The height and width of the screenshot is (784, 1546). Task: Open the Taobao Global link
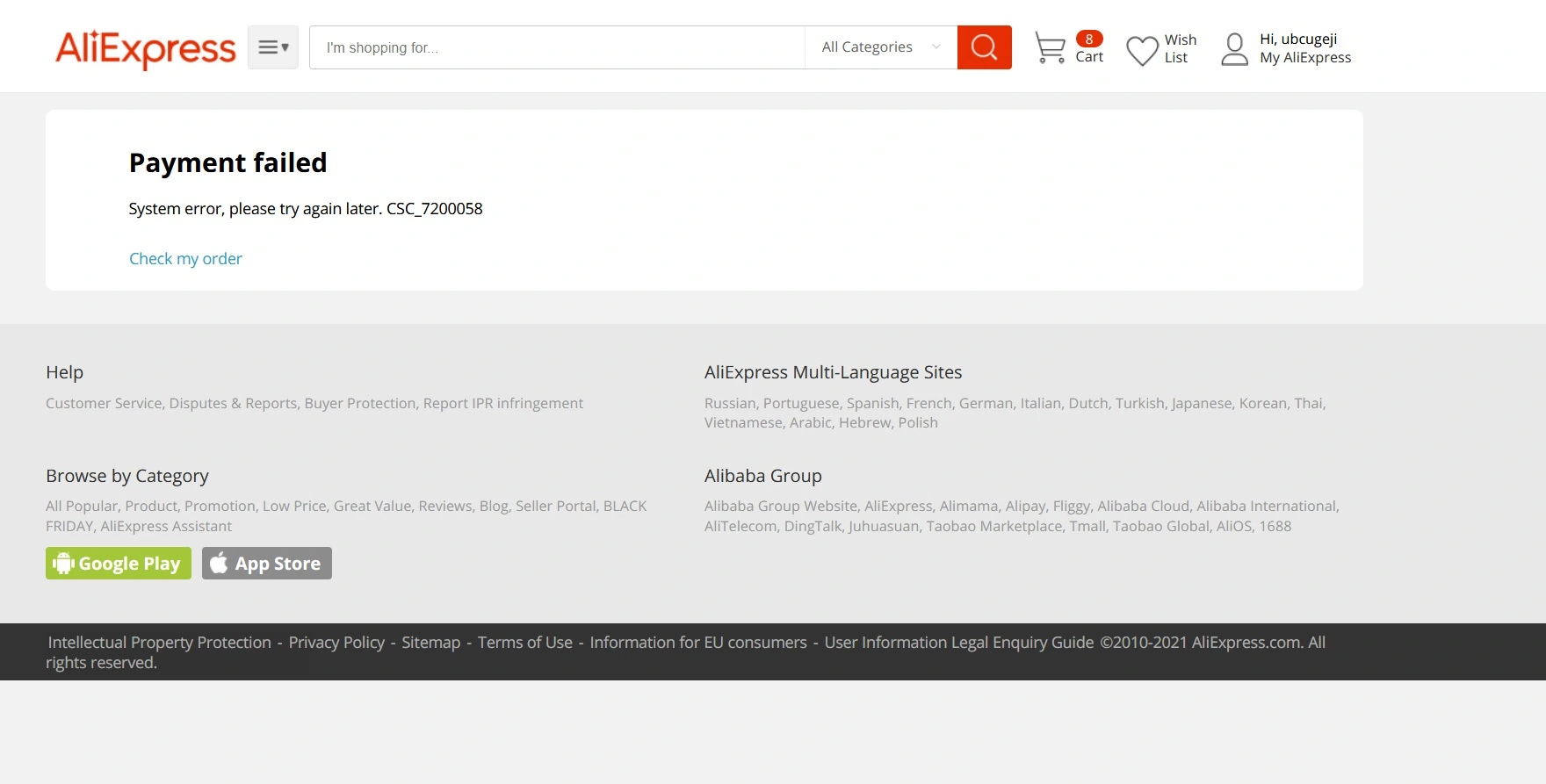point(1161,526)
